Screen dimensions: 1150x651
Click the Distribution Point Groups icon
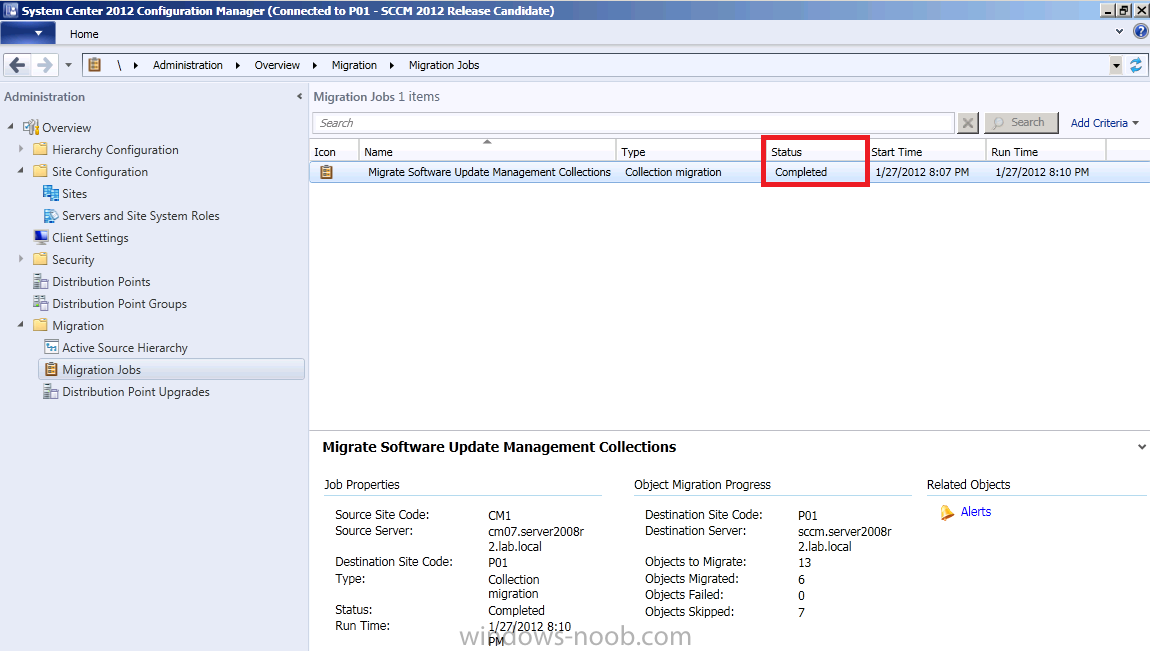coord(40,303)
